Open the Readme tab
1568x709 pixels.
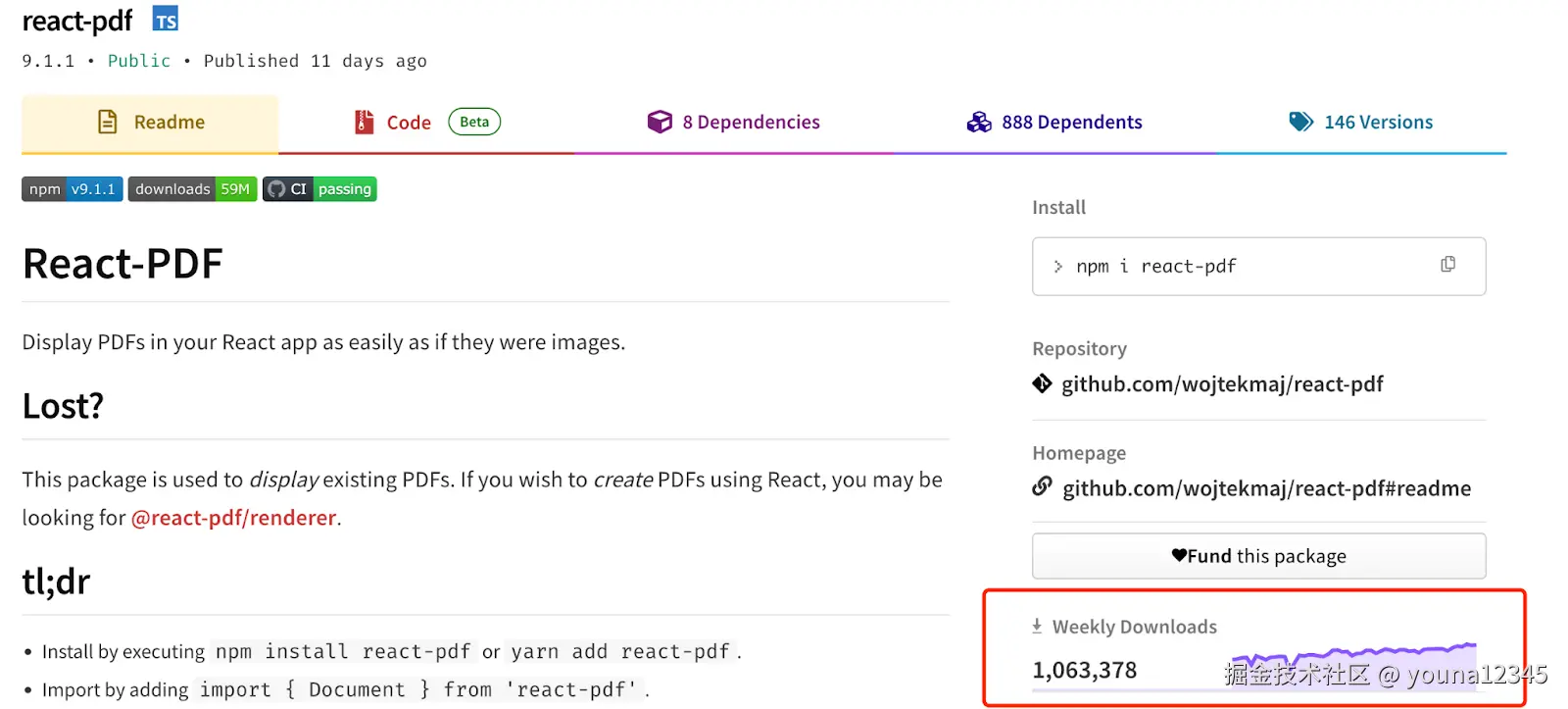coord(150,123)
